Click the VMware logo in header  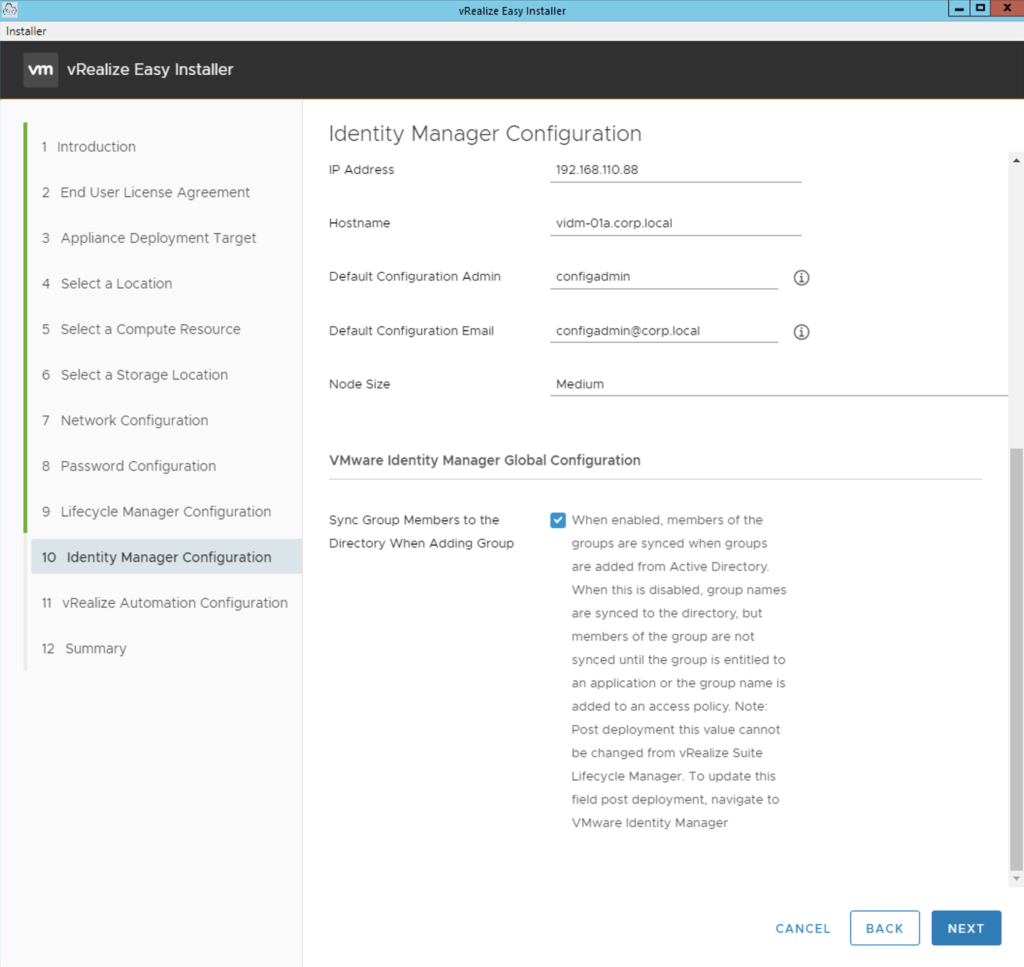point(40,70)
